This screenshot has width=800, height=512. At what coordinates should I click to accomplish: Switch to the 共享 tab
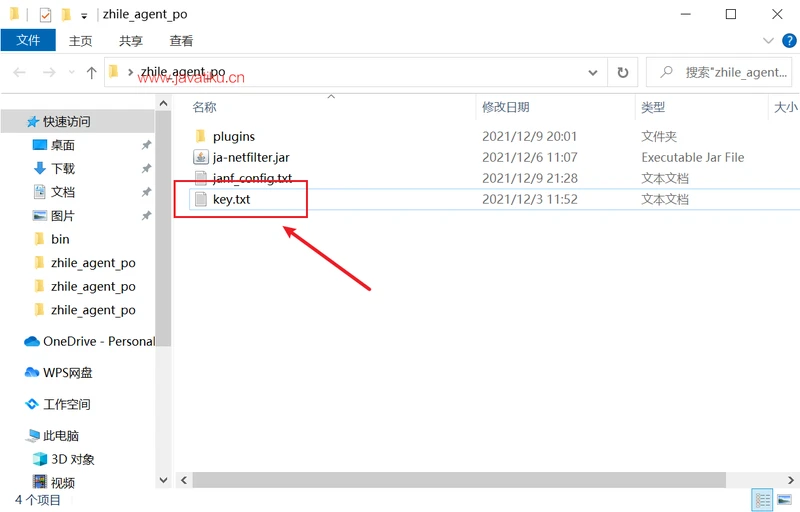(131, 41)
